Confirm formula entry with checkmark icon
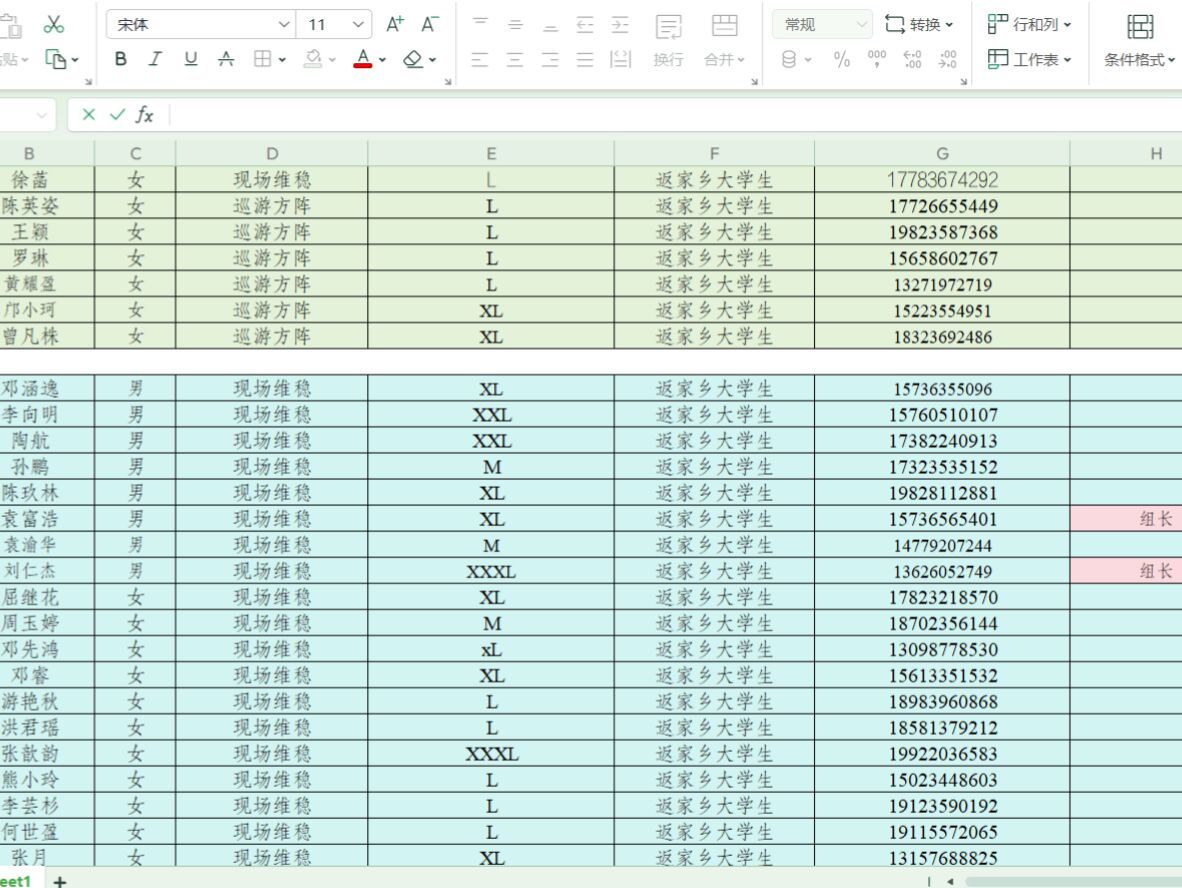The width and height of the screenshot is (1182, 888). coord(117,115)
